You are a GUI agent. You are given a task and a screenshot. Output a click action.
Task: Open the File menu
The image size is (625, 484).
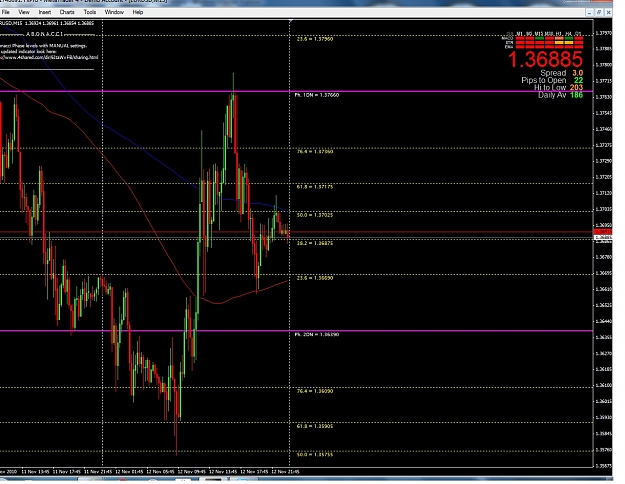click(x=6, y=12)
